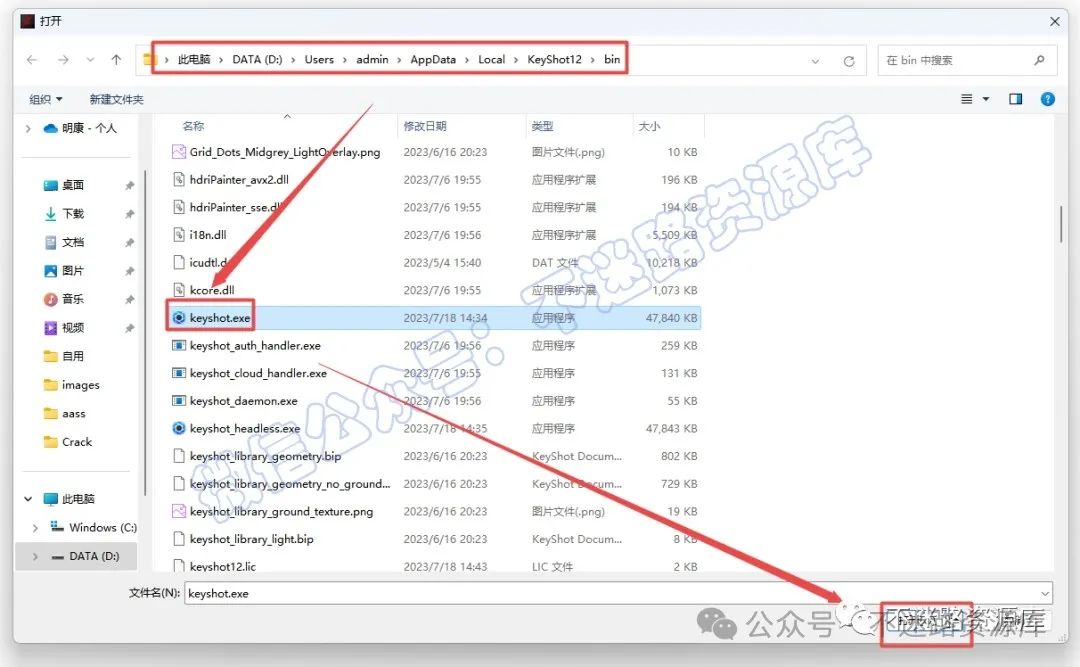This screenshot has height=667, width=1080.
Task: Toggle the preview pane icon
Action: 1015,99
